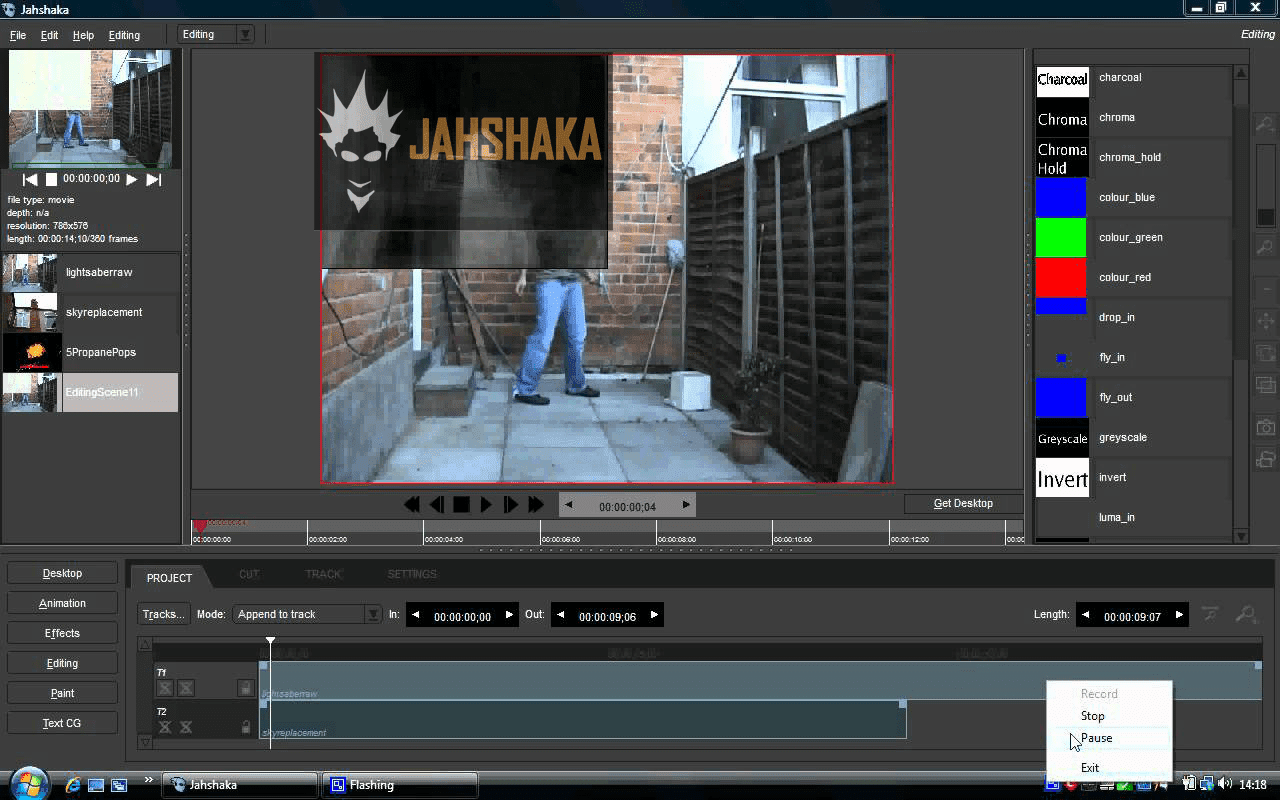Decrease the Length timecode
Screen dimensions: 1280x800
click(1086, 616)
